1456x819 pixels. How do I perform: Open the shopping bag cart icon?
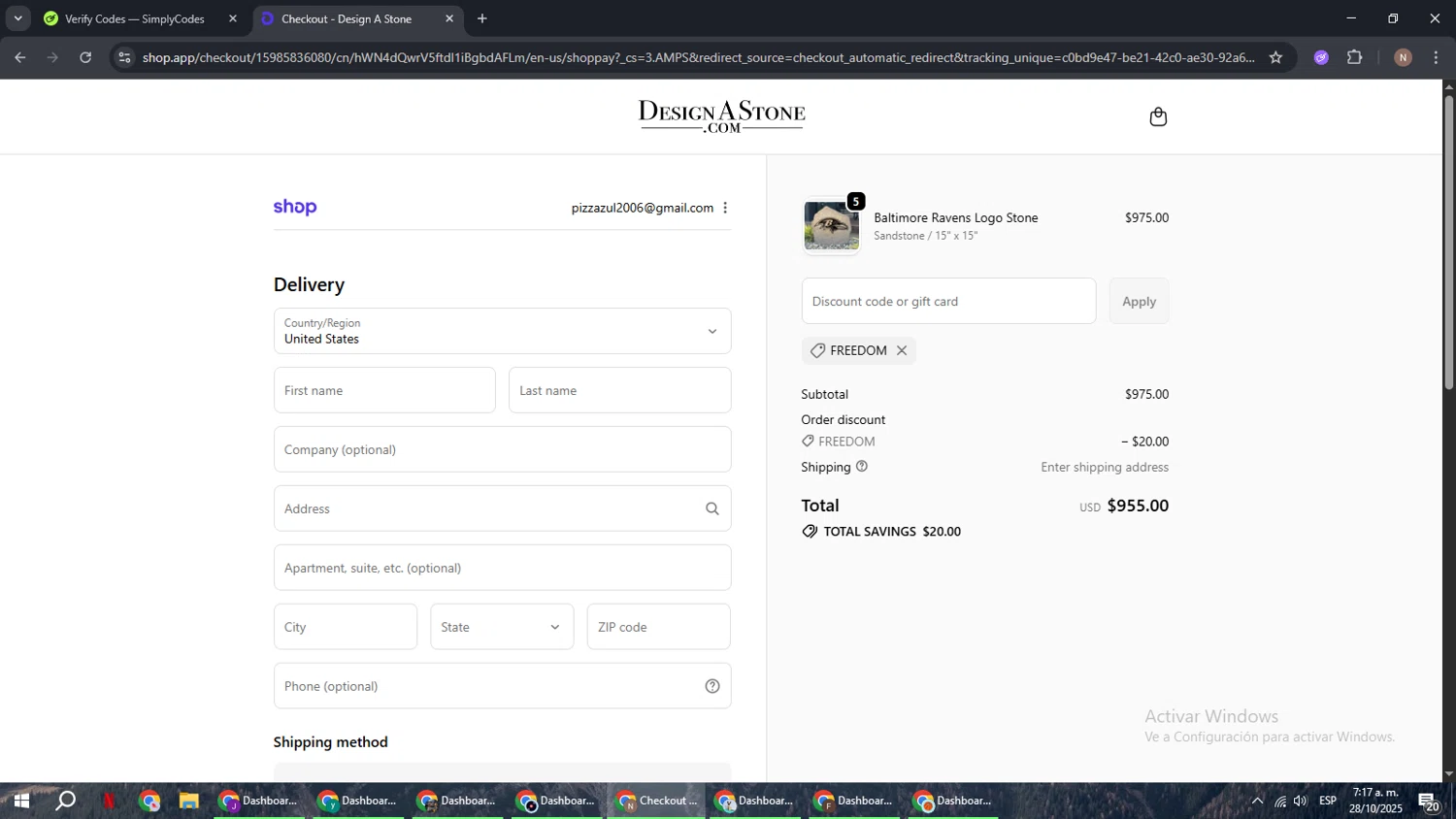[x=1158, y=117]
